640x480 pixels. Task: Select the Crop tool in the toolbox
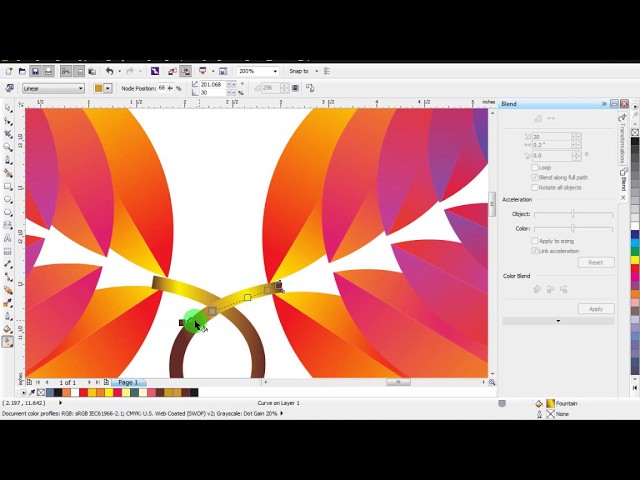pos(8,134)
